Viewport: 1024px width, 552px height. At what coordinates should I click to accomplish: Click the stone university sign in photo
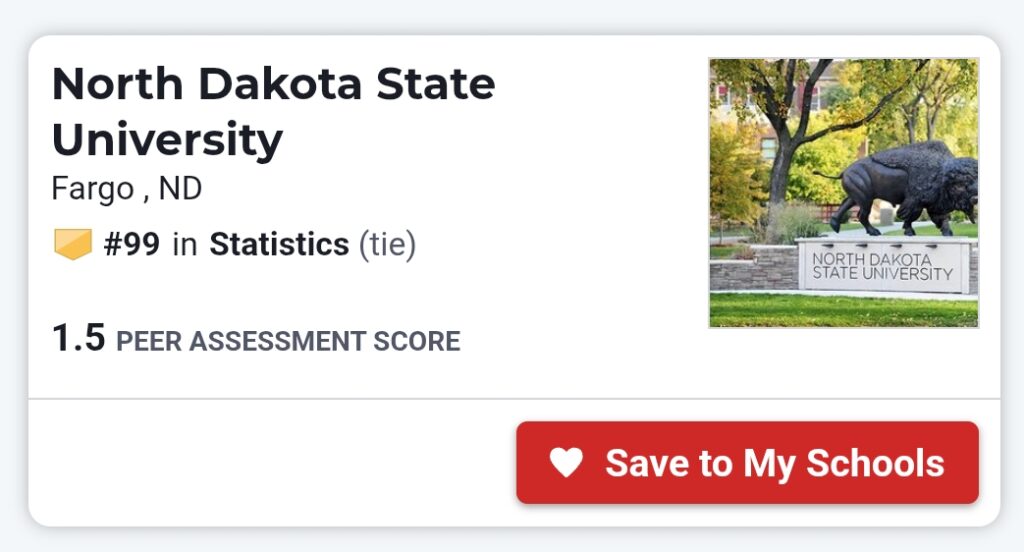883,266
